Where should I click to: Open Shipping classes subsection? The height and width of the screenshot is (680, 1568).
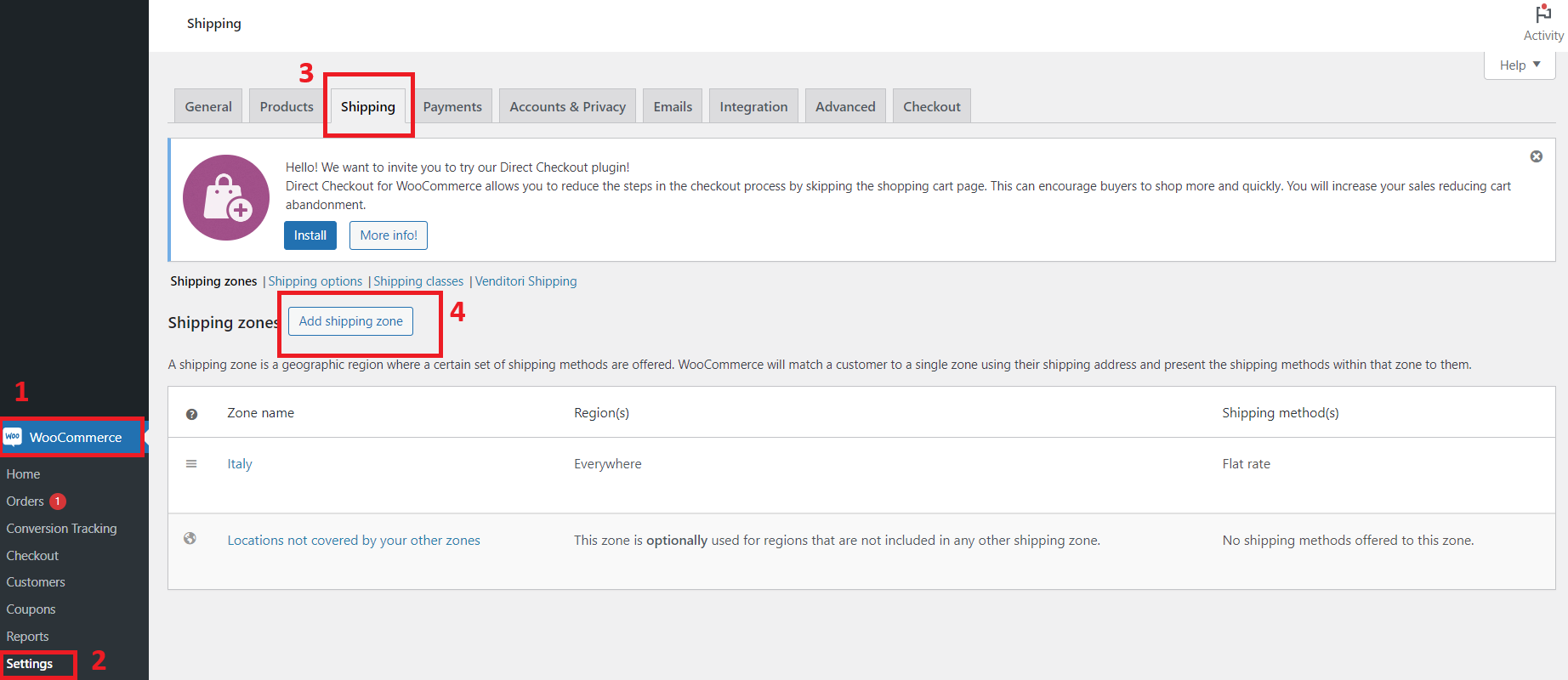(418, 281)
